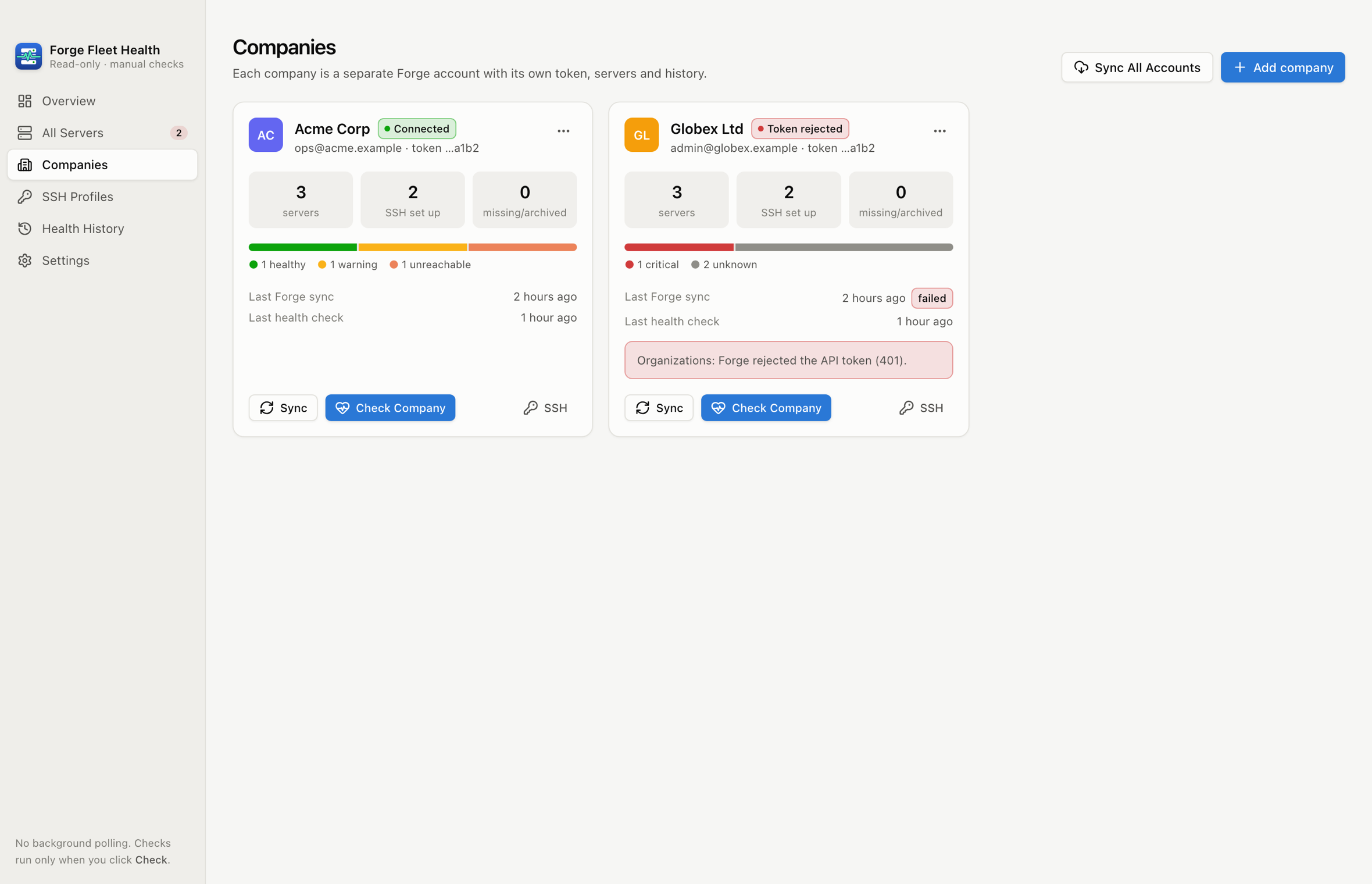The height and width of the screenshot is (884, 1372).
Task: Click the key icon beside Globex SSH
Action: pyautogui.click(x=906, y=408)
